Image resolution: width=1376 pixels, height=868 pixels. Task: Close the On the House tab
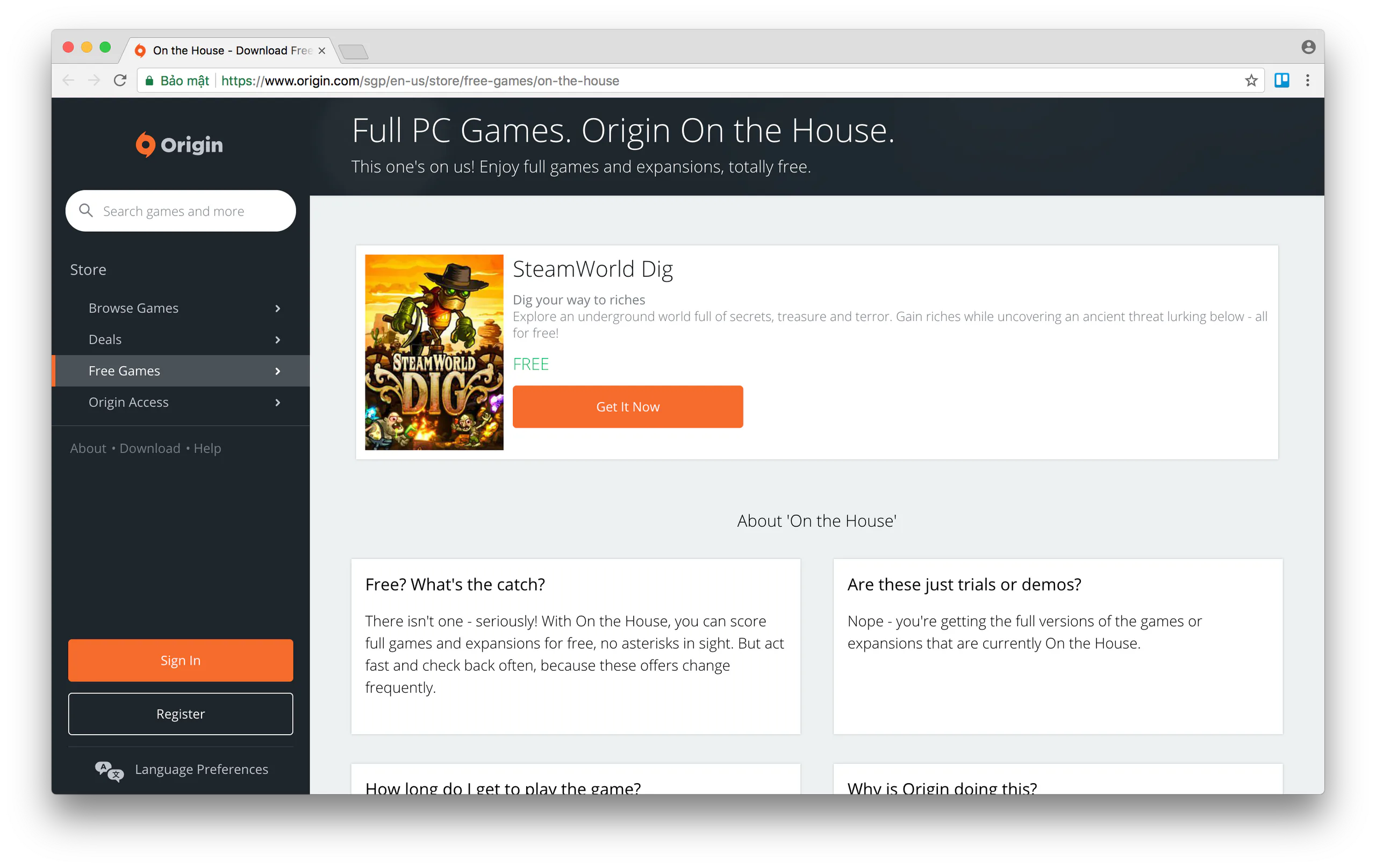click(322, 51)
